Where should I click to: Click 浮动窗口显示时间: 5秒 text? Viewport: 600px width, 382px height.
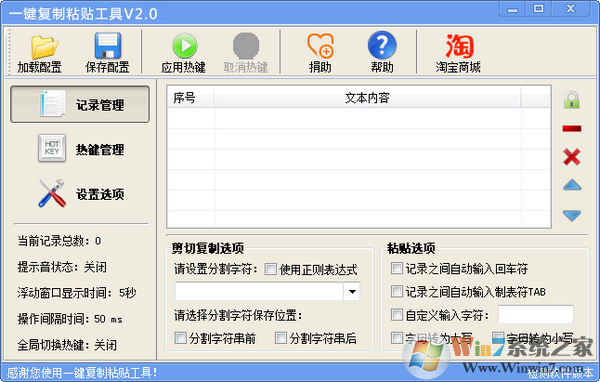click(77, 293)
